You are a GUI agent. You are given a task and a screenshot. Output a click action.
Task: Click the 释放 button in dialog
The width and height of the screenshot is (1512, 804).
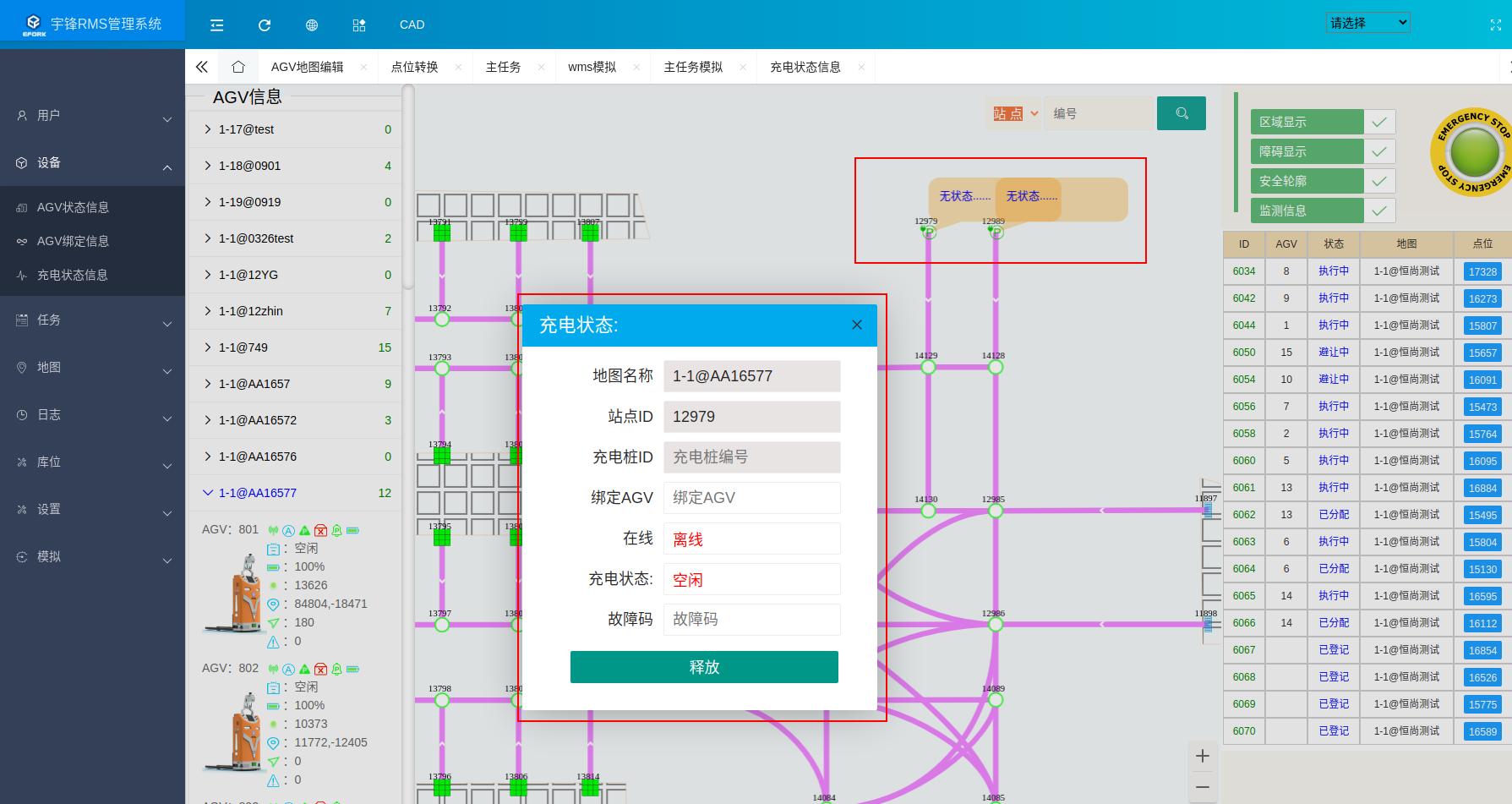pos(704,667)
